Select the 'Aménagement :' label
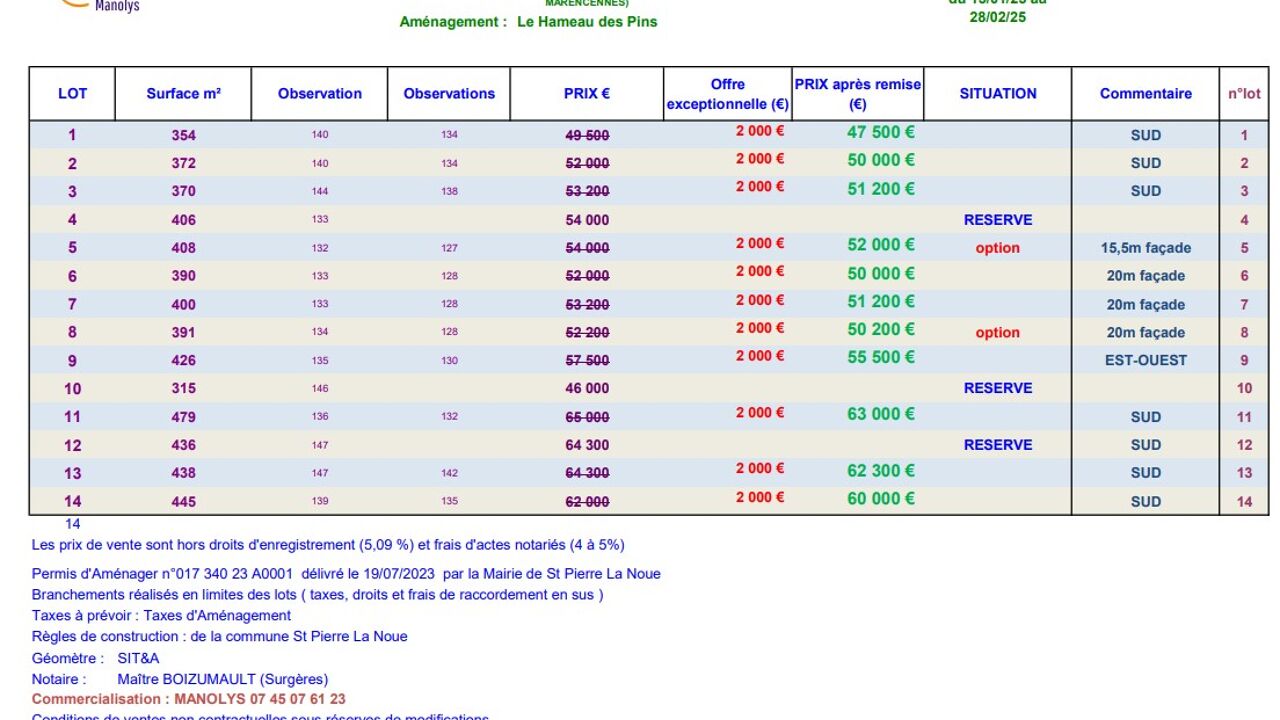Viewport: 1280px width, 720px height. [x=453, y=22]
